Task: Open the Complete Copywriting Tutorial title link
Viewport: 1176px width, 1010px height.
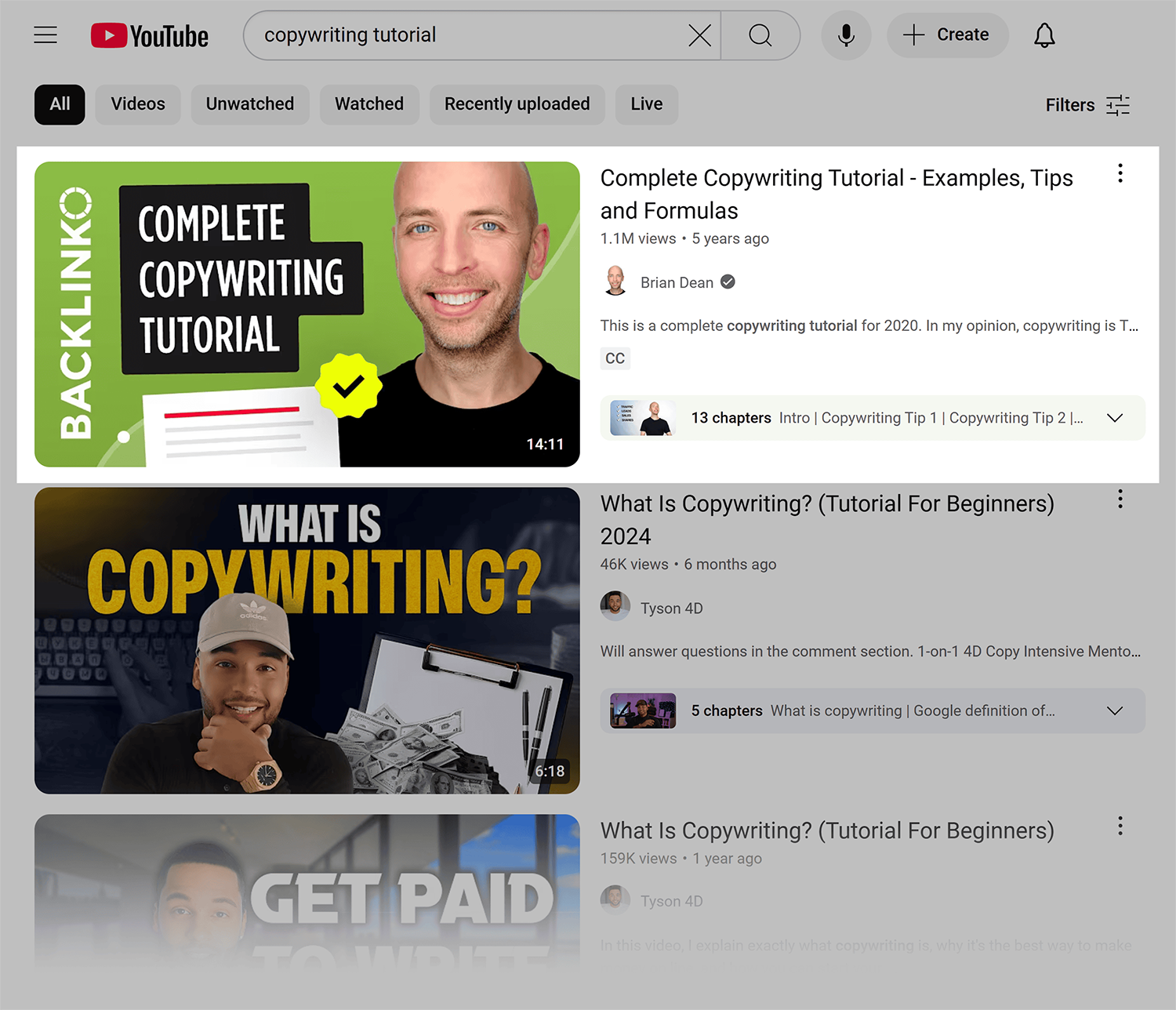Action: (x=837, y=194)
